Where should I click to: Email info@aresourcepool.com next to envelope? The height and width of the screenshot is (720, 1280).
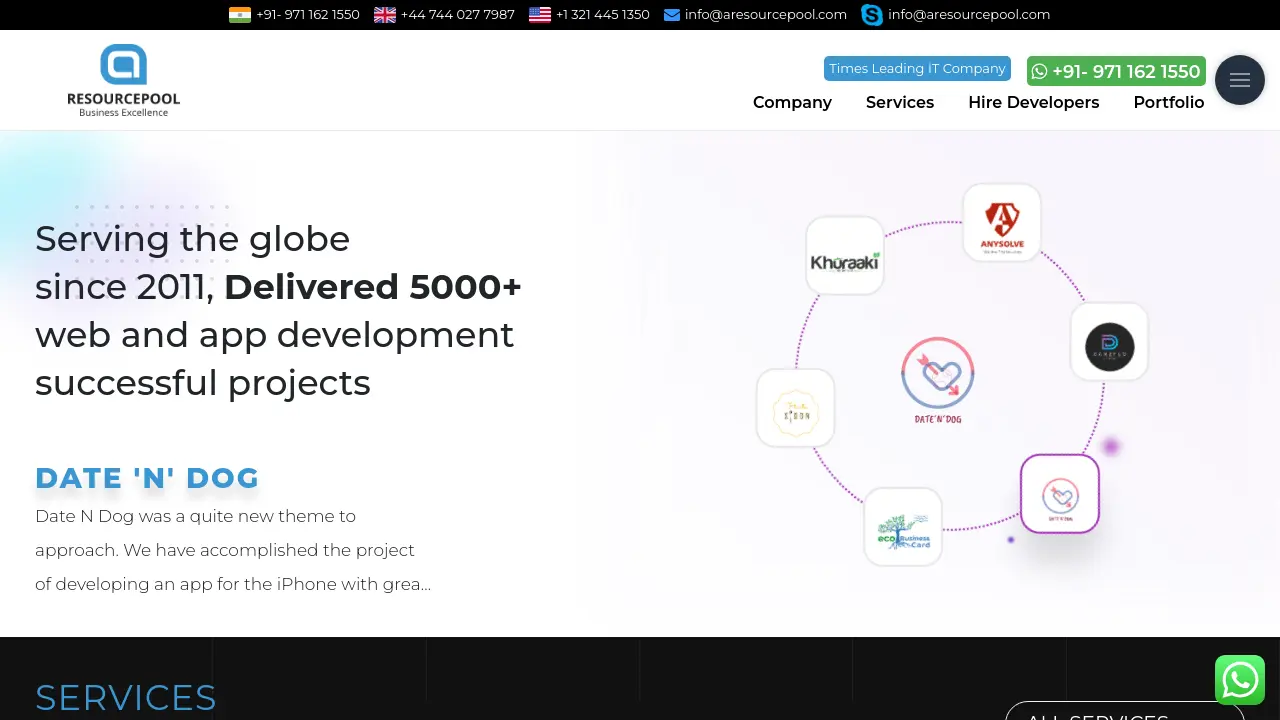click(x=766, y=15)
